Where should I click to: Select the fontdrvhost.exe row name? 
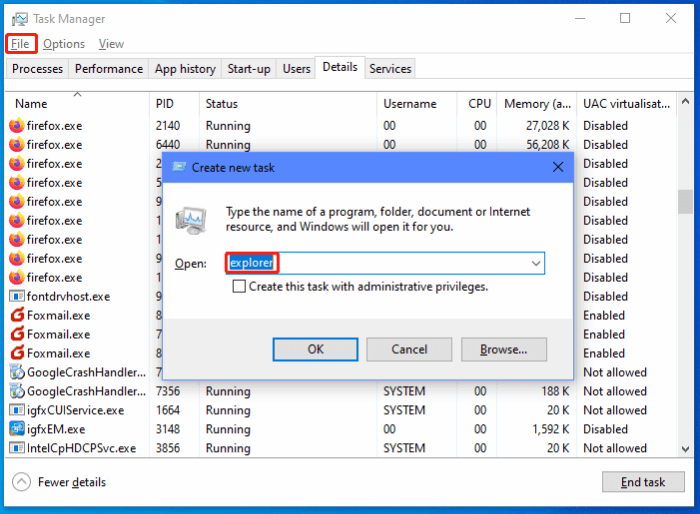(x=68, y=296)
